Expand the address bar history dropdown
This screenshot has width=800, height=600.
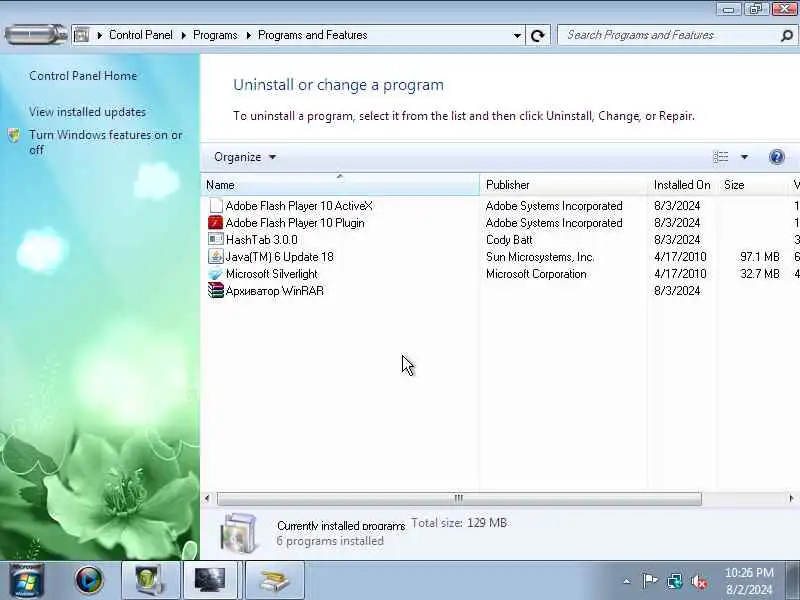517,36
